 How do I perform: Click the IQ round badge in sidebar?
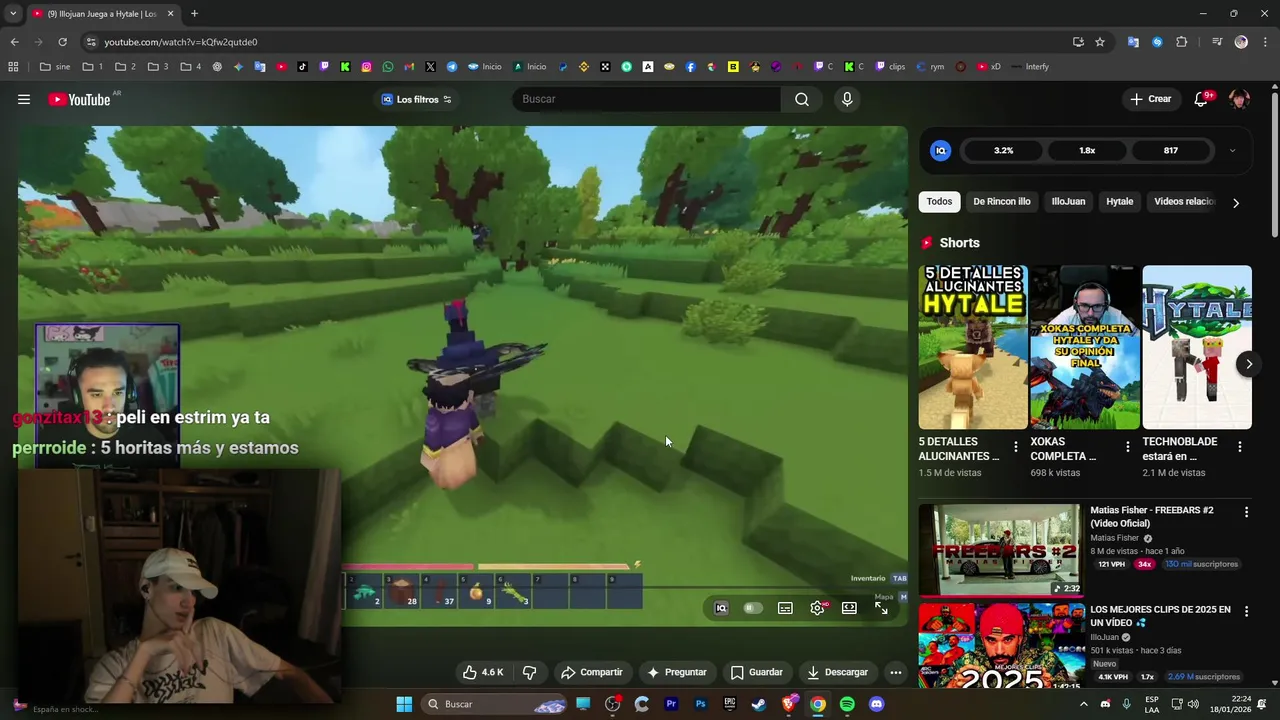[940, 151]
